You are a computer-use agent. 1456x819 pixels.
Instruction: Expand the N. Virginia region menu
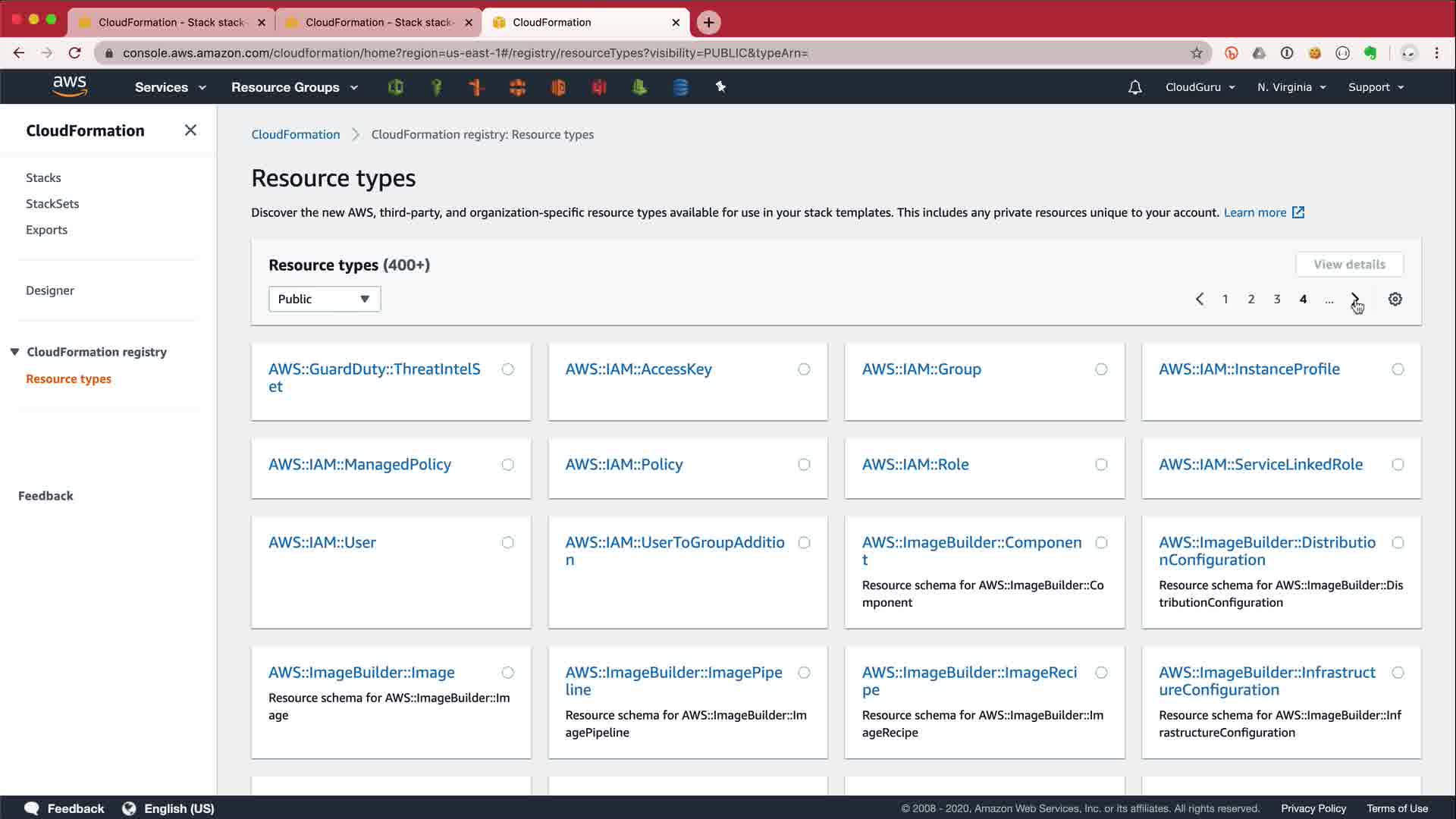(x=1291, y=87)
